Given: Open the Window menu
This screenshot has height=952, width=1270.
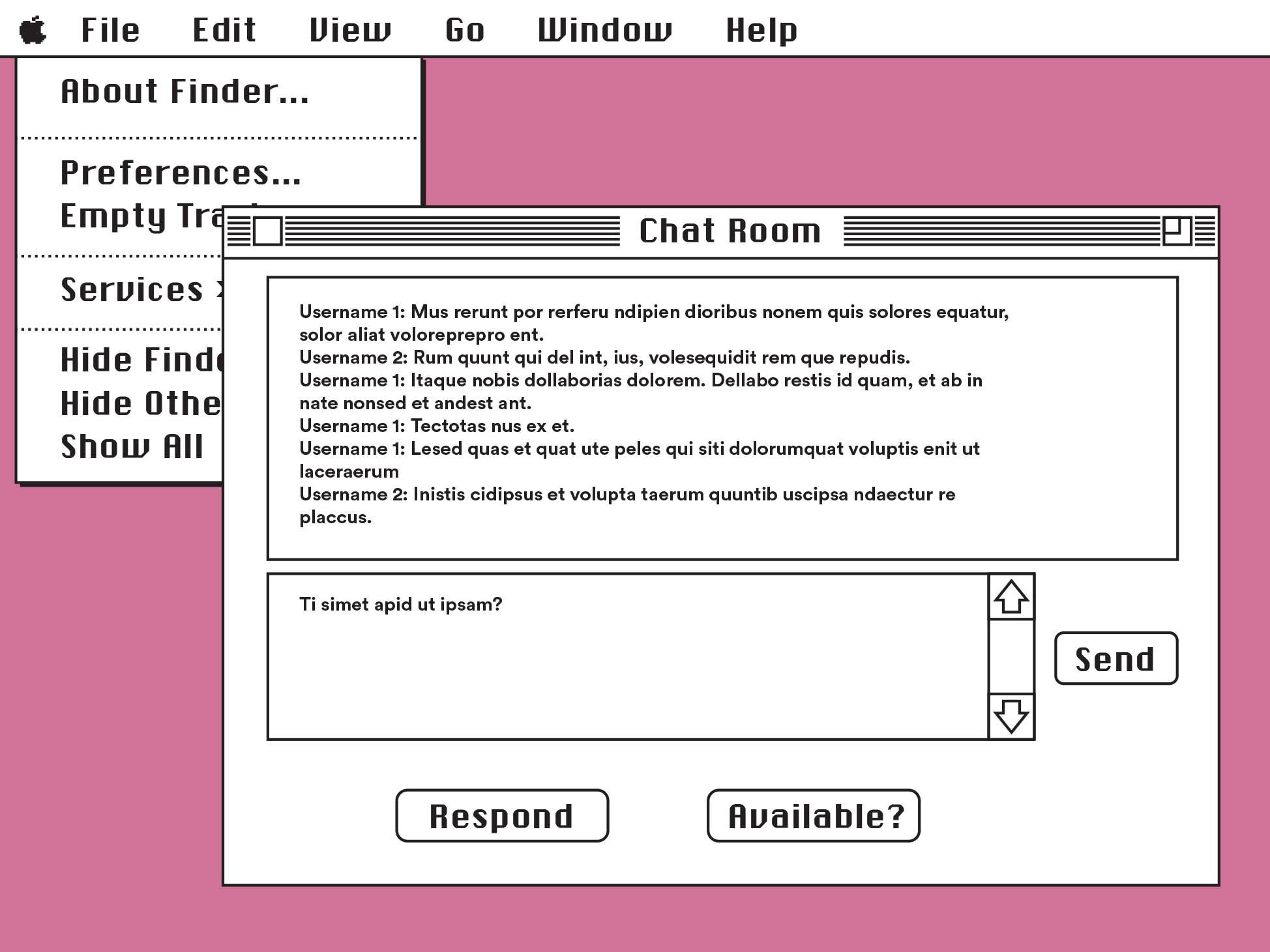Looking at the screenshot, I should click(604, 30).
